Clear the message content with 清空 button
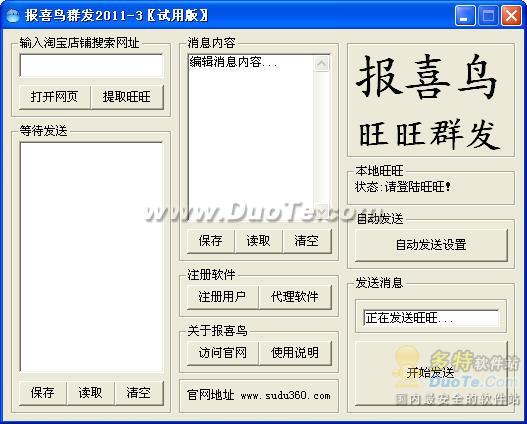Screen dimensions: 527x424 [x=306, y=241]
